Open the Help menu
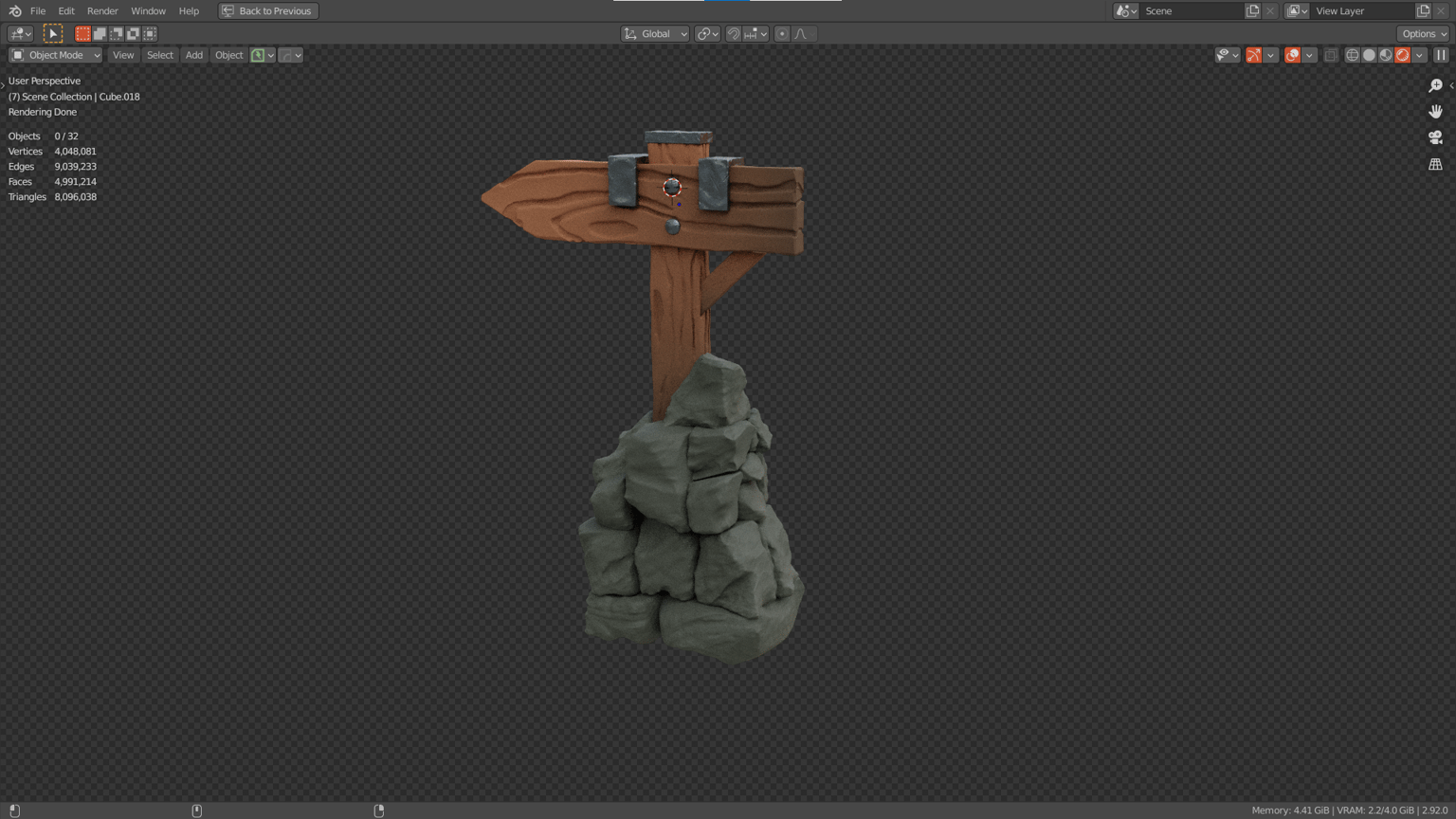This screenshot has width=1456, height=819. [x=189, y=10]
